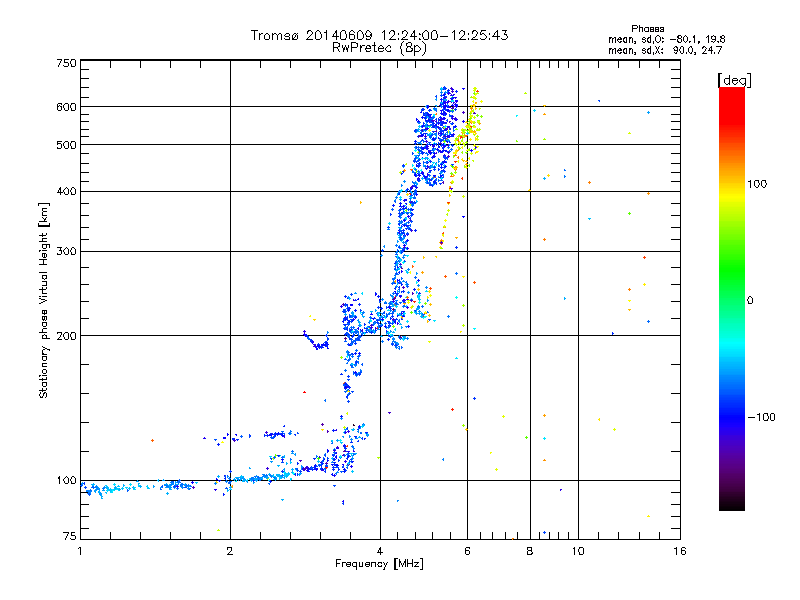Click the 'Frequency [MHz]' axis label

[x=379, y=564]
